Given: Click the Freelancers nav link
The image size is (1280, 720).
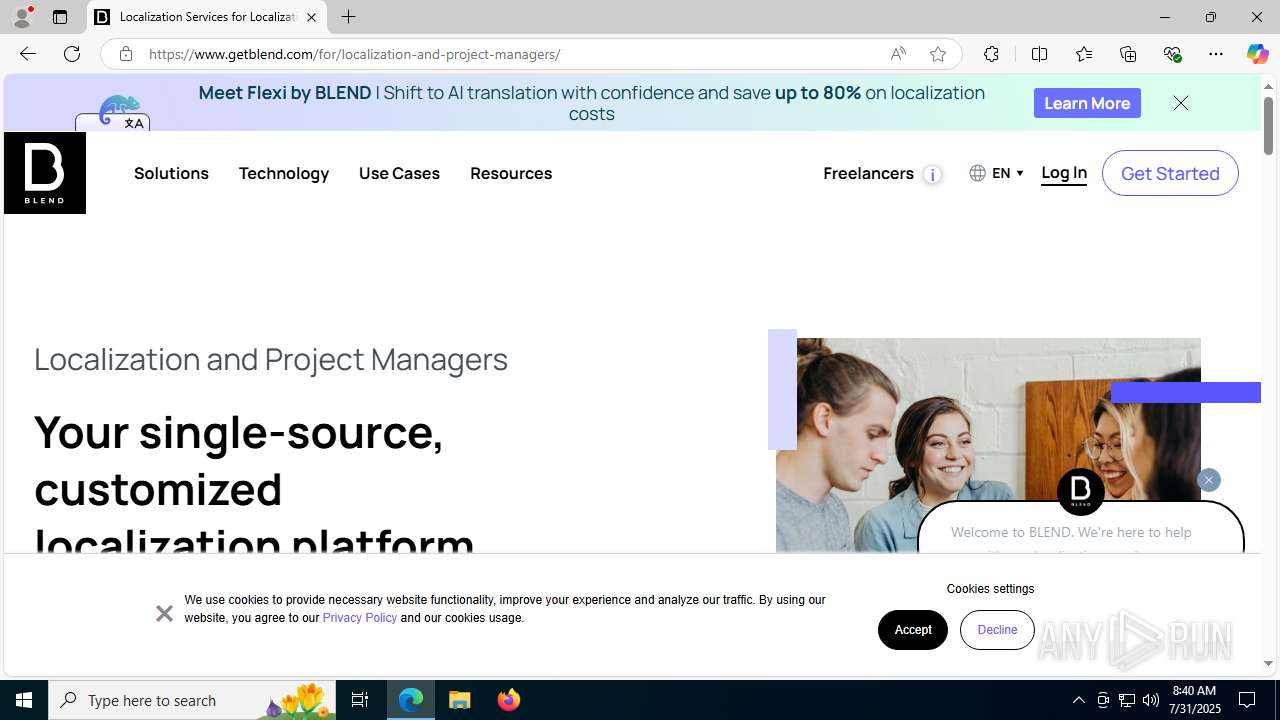Looking at the screenshot, I should point(868,173).
